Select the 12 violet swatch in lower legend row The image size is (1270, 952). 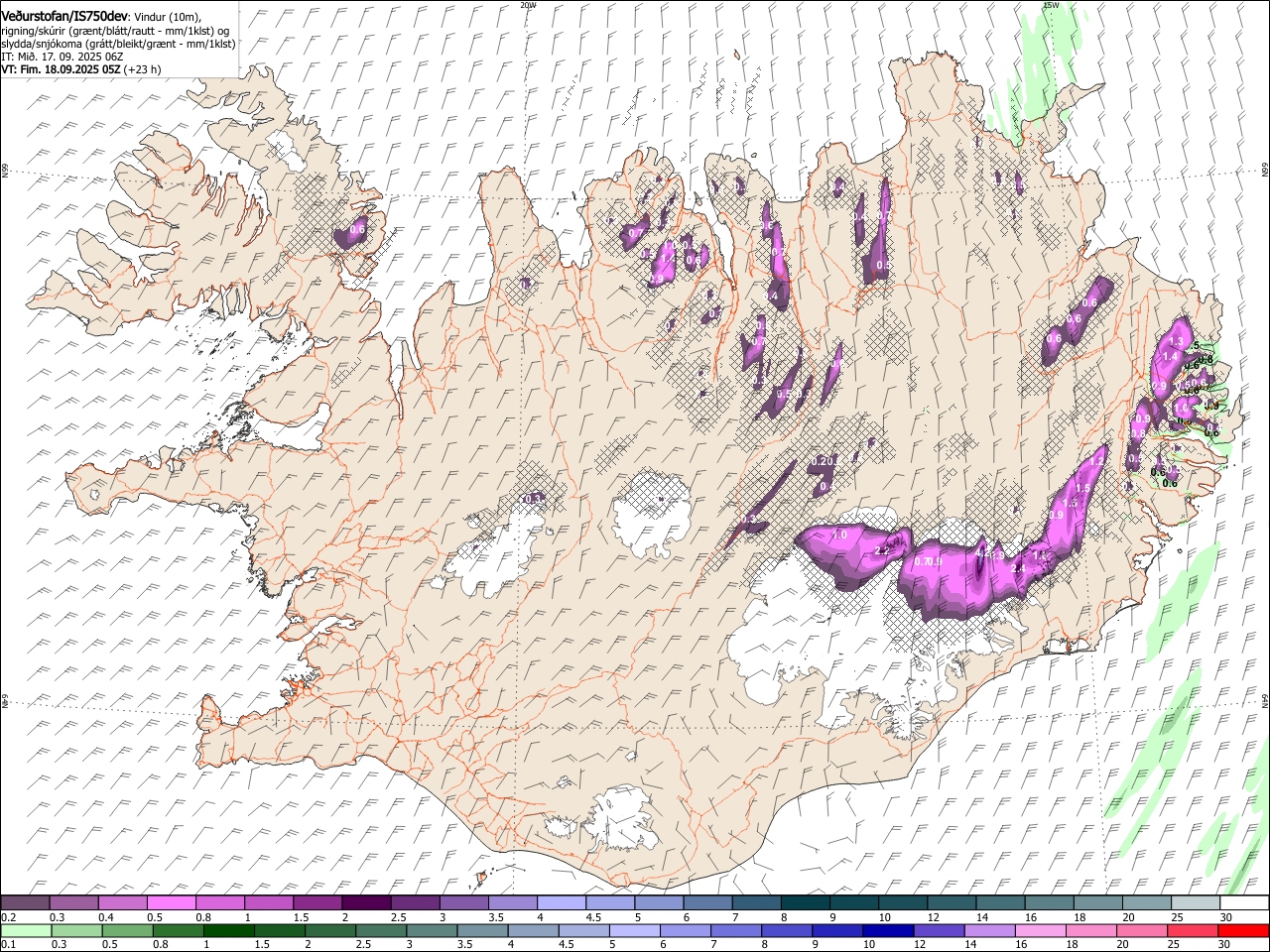[940, 930]
